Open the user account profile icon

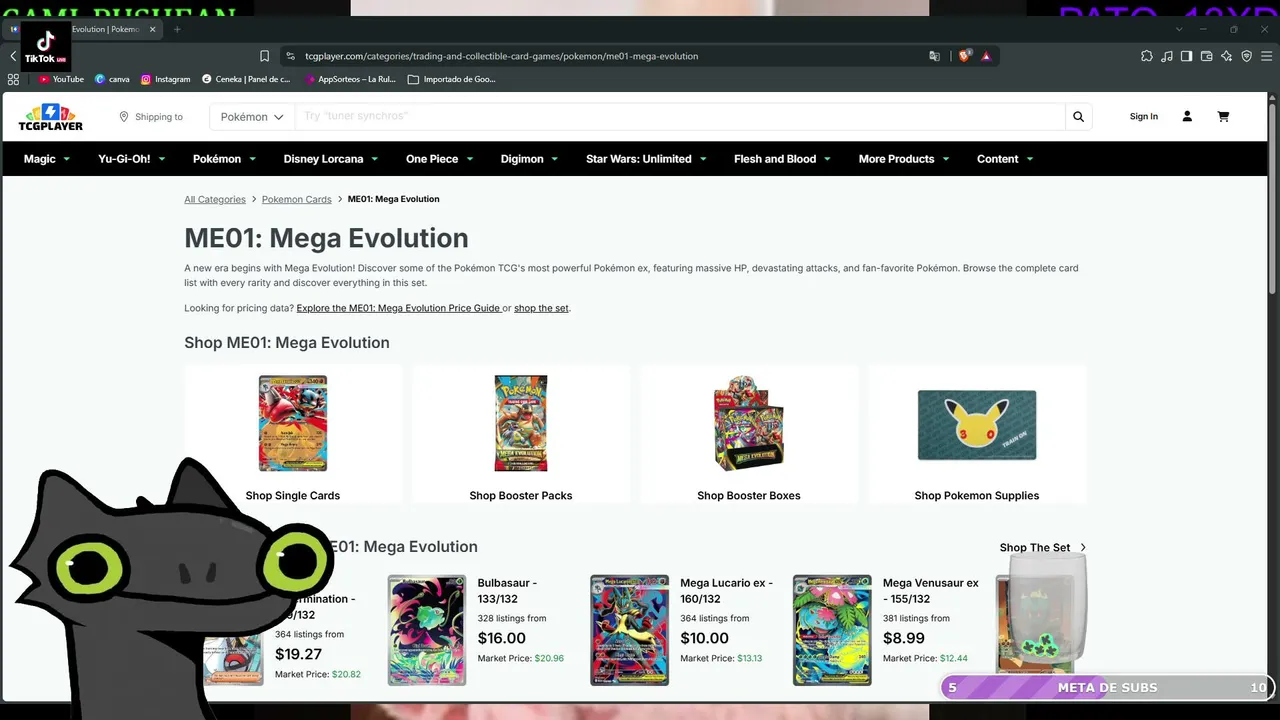pos(1187,117)
